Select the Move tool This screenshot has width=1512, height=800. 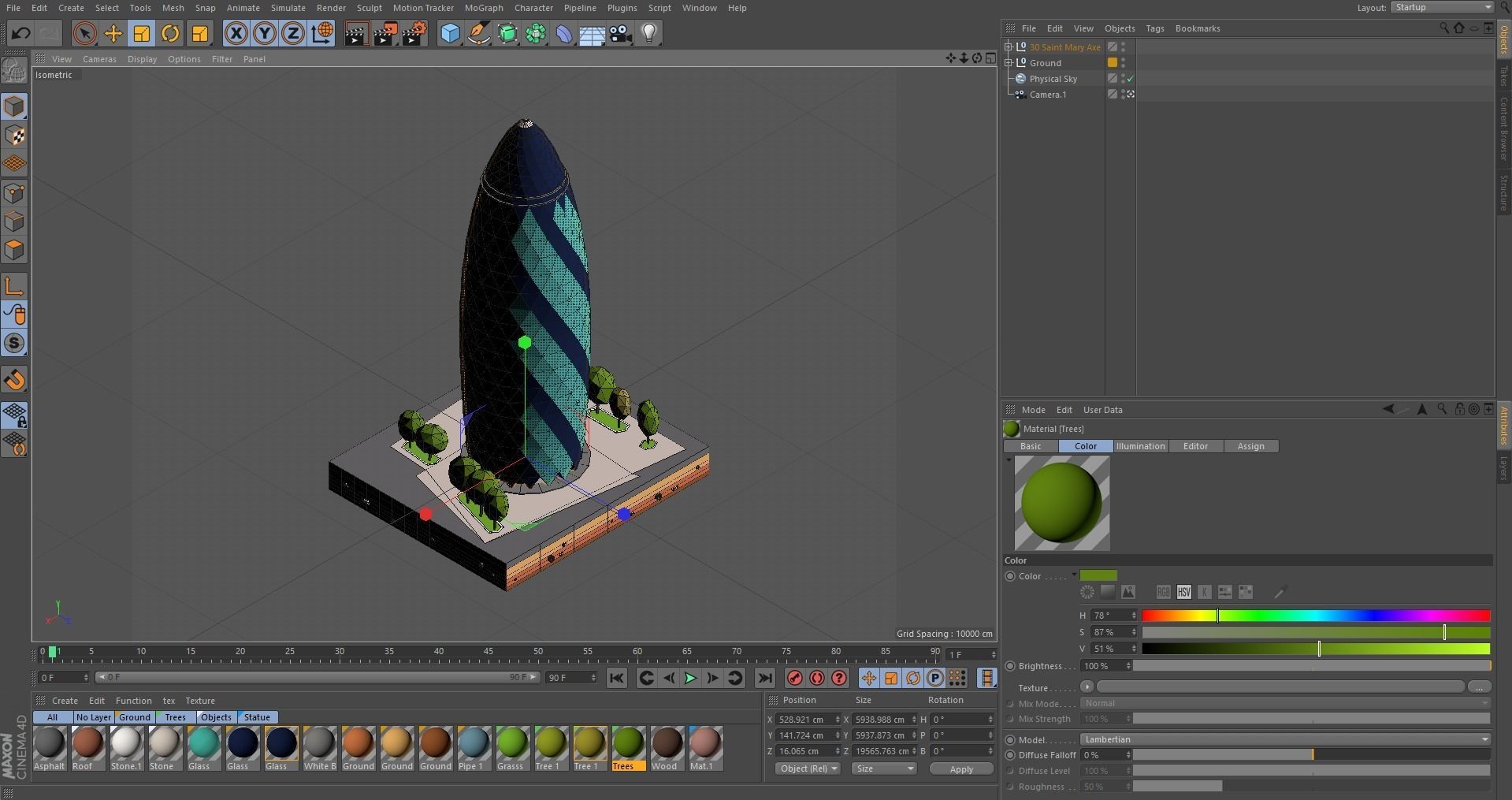pos(113,33)
